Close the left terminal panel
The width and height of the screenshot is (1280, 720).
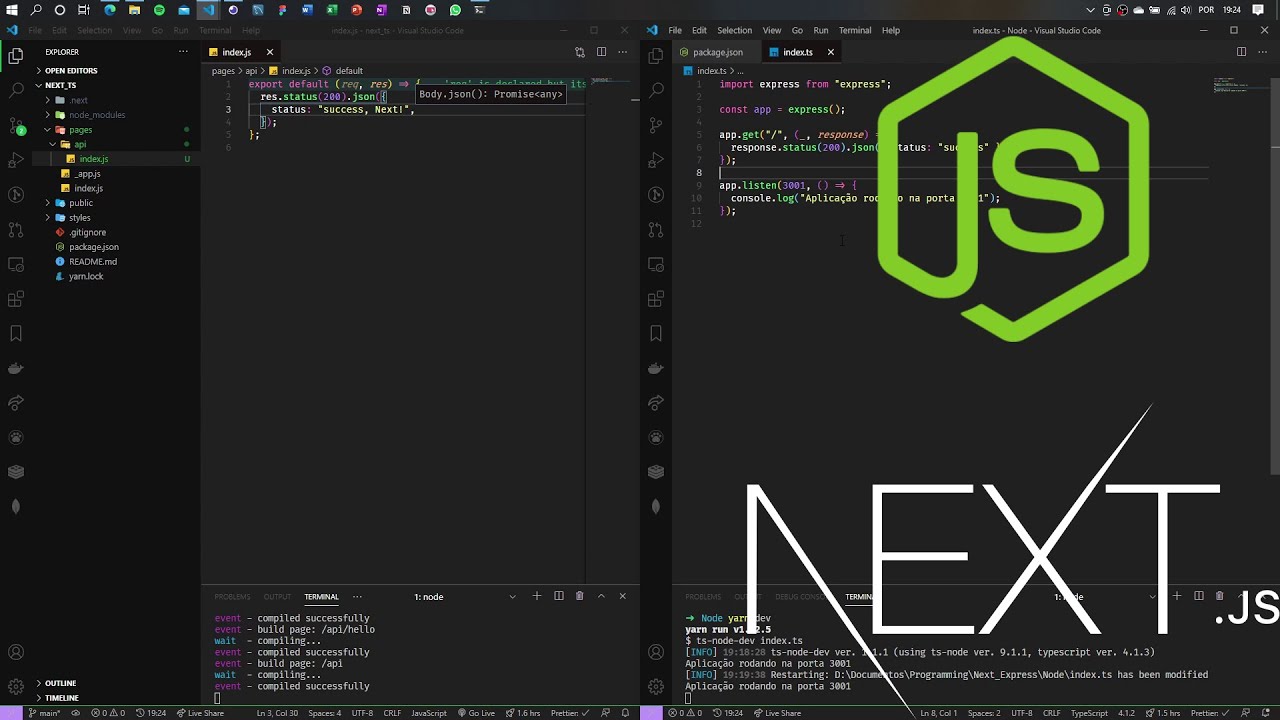click(x=622, y=596)
